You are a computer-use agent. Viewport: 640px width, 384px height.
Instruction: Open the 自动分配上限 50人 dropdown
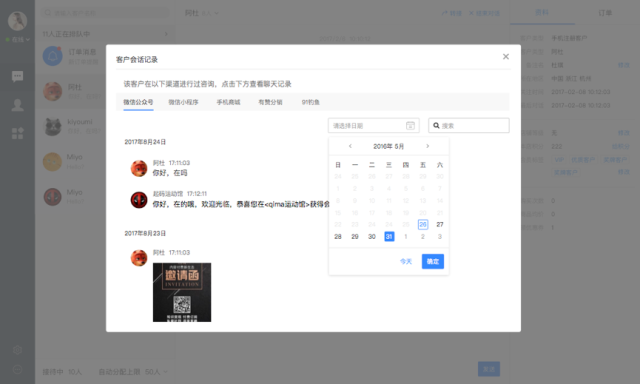[x=133, y=372]
